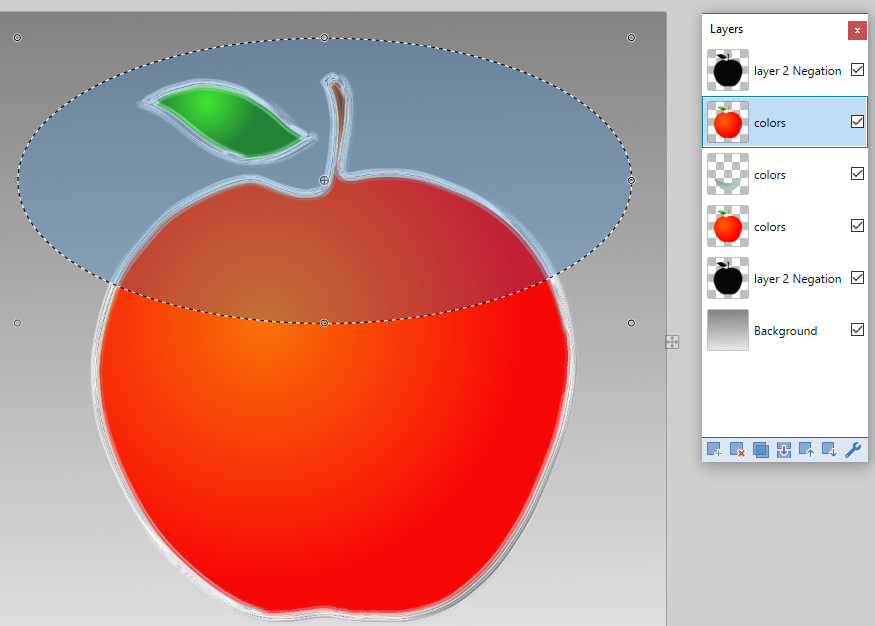Select the topmost layer 2 Negation thumbnail
The image size is (875, 626).
728,70
